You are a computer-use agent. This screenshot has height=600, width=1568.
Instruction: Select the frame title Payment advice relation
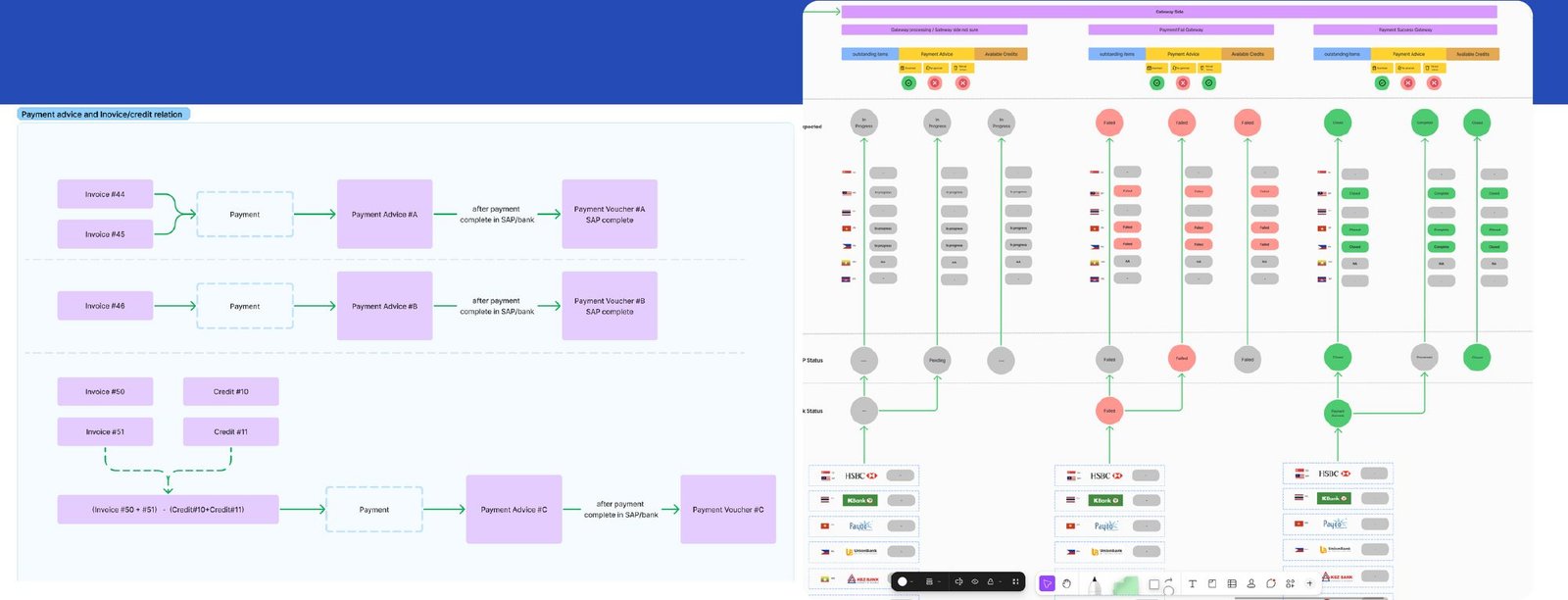click(x=103, y=115)
